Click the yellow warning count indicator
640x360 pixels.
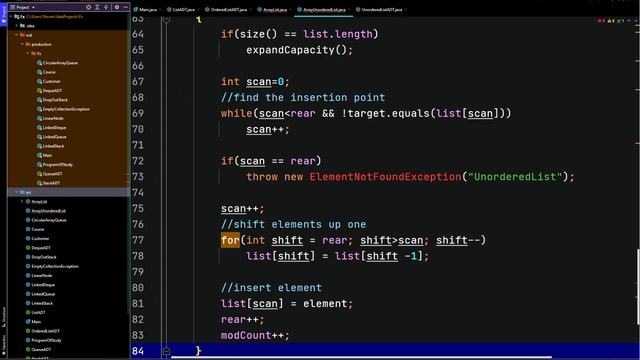pyautogui.click(x=611, y=20)
